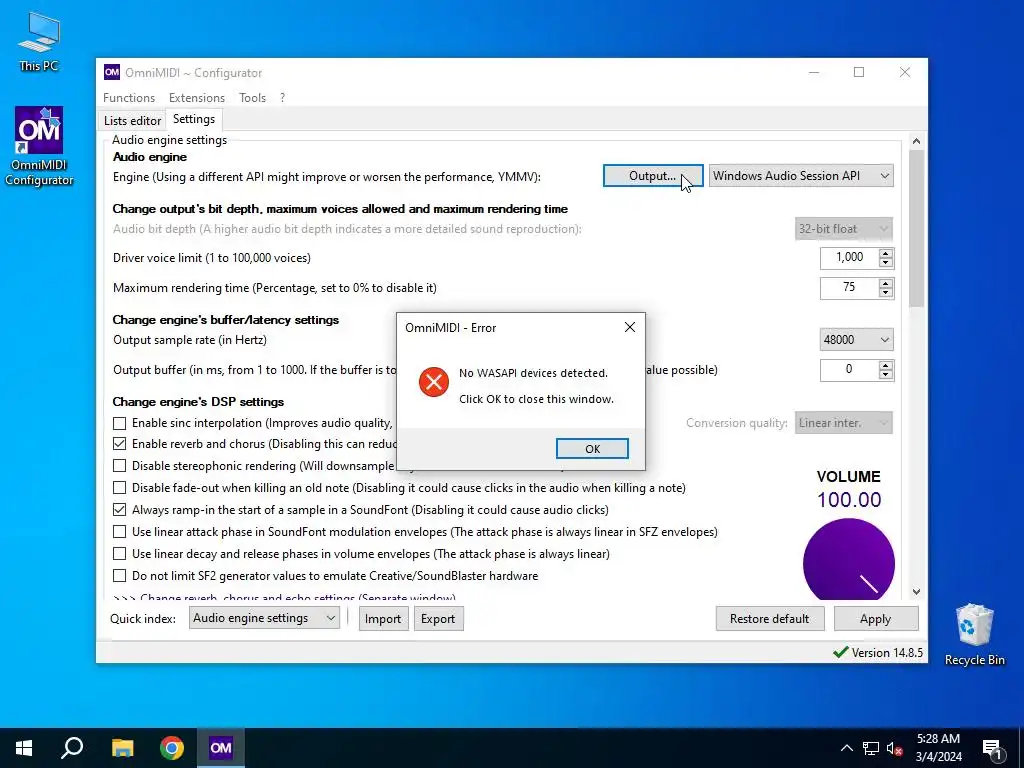Launch OmniMIDI Configurator desktop shortcut
This screenshot has width=1024, height=768.
pyautogui.click(x=39, y=146)
